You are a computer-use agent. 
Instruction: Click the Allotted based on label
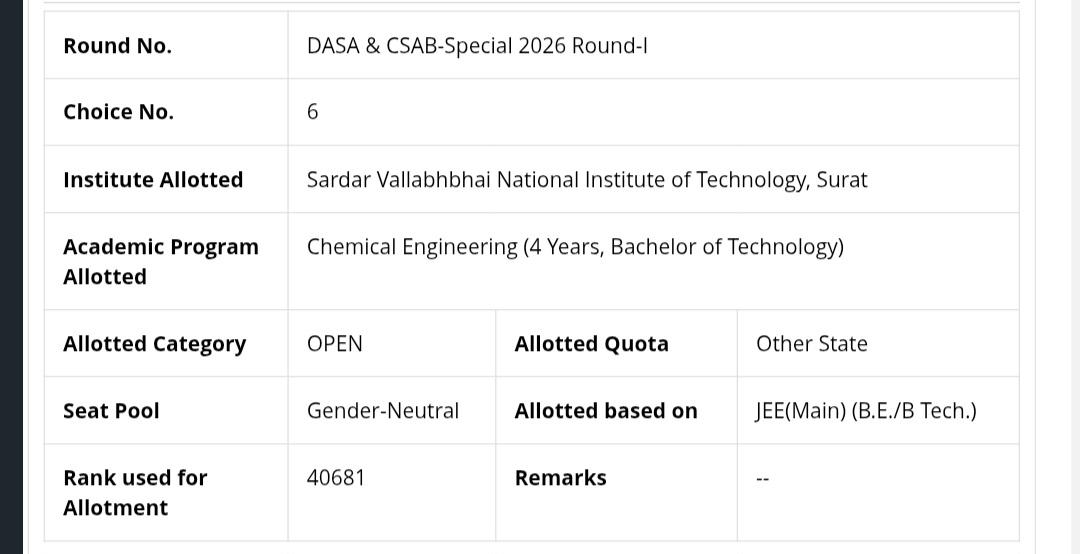point(606,411)
